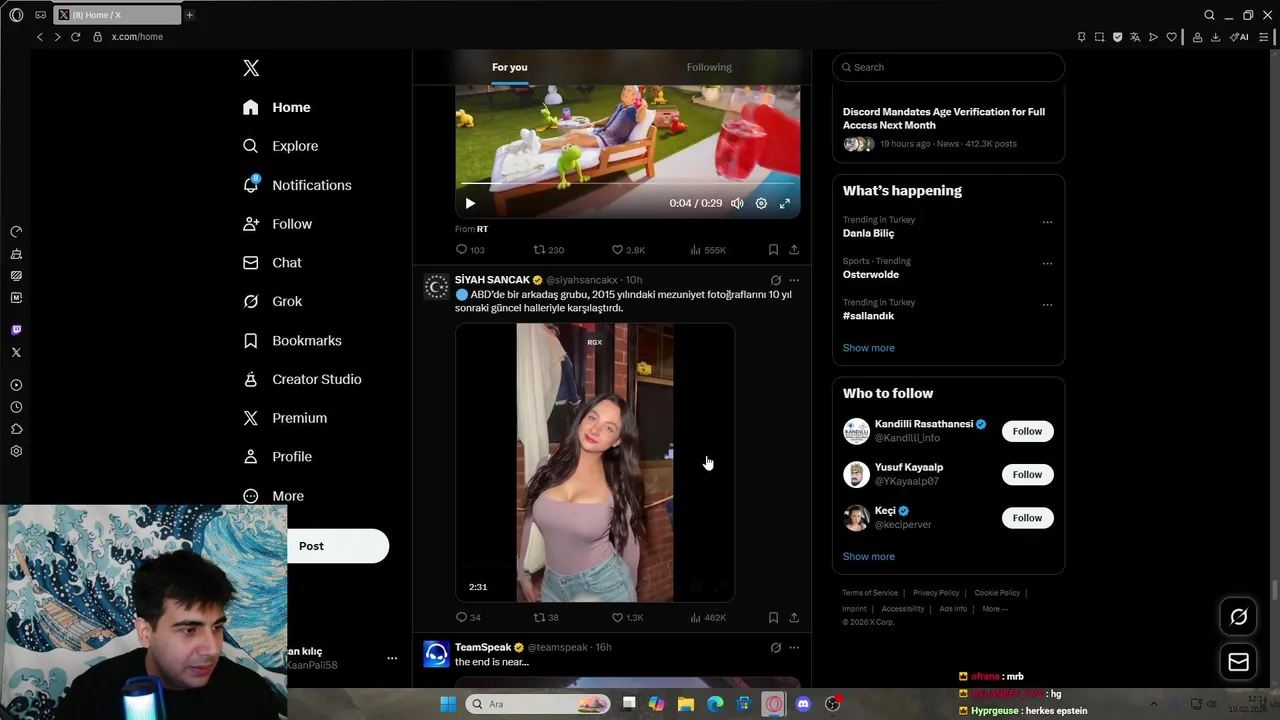Open Notifications page
1280x720 pixels.
tap(297, 185)
